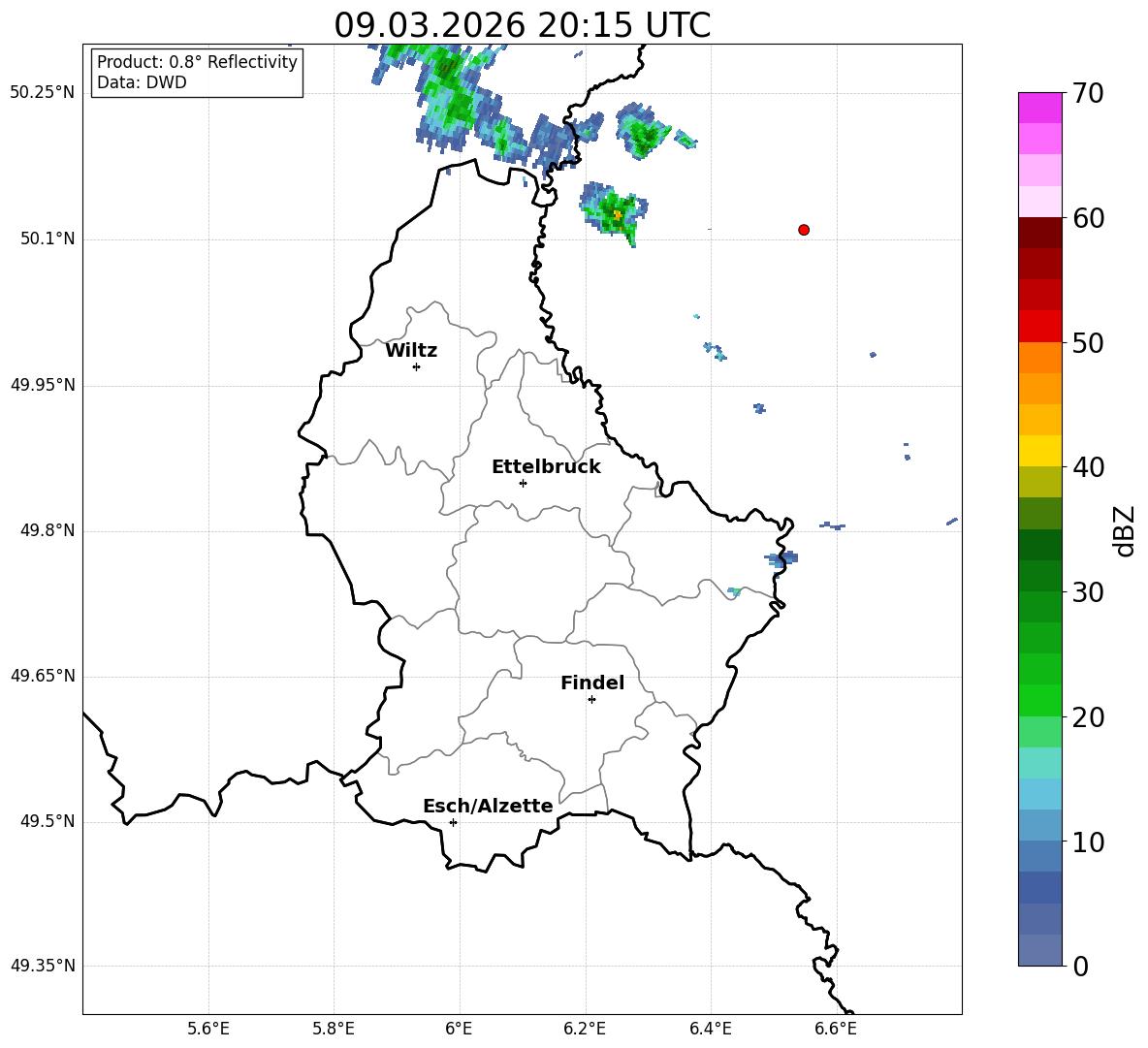
Task: Click the Findel station label
Action: 592,683
